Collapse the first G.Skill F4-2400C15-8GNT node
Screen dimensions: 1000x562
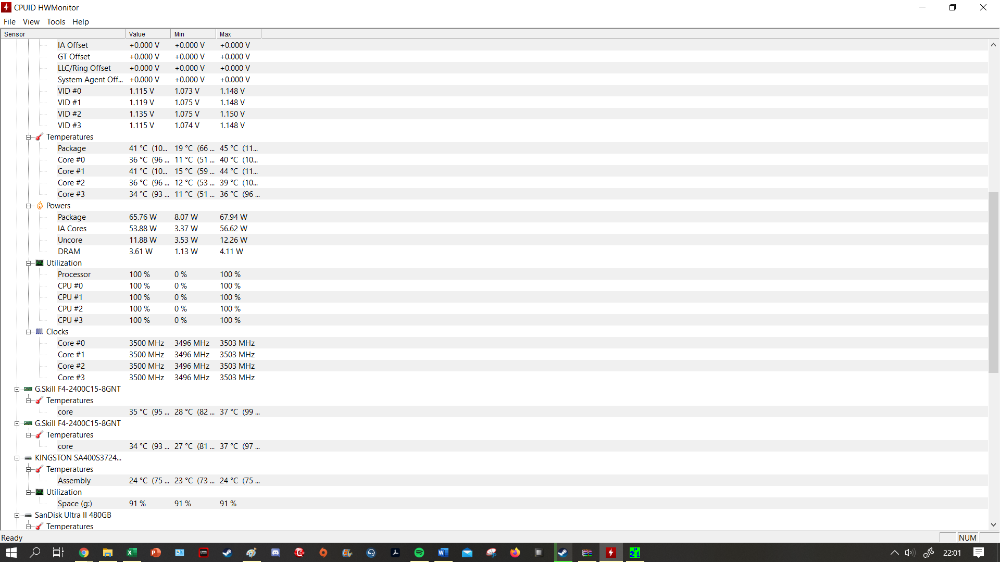(x=17, y=389)
